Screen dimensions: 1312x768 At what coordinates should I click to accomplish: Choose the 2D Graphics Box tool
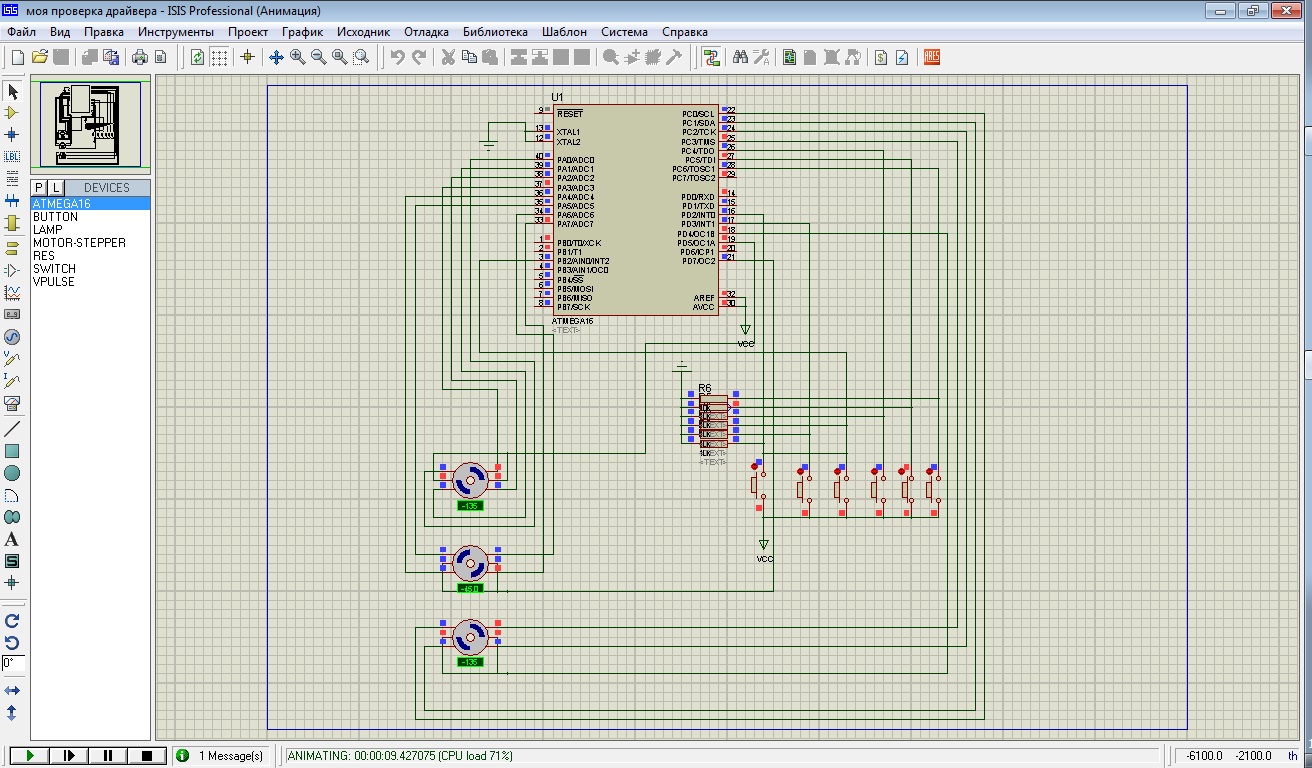point(12,451)
